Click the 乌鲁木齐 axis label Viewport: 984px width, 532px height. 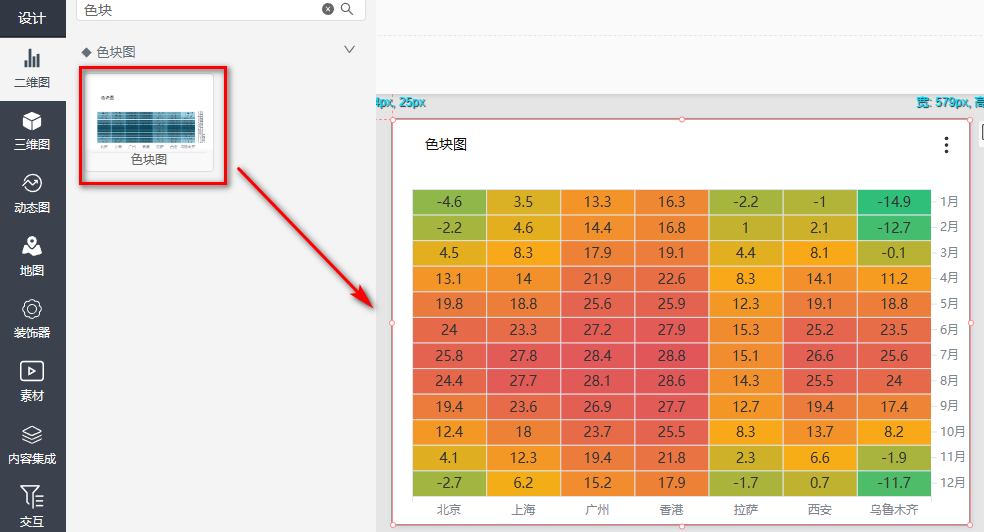(893, 510)
